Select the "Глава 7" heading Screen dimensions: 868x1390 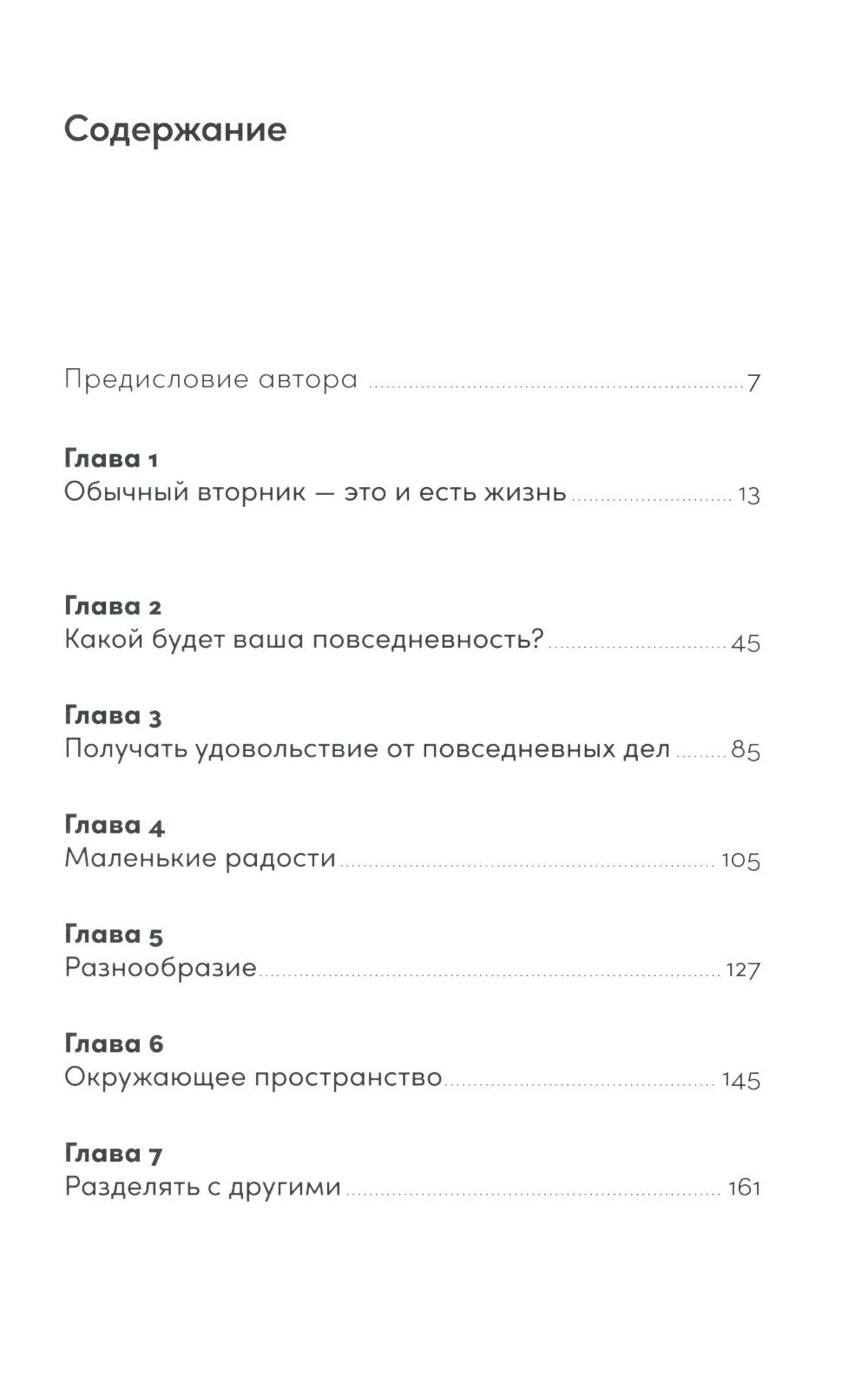click(114, 1154)
